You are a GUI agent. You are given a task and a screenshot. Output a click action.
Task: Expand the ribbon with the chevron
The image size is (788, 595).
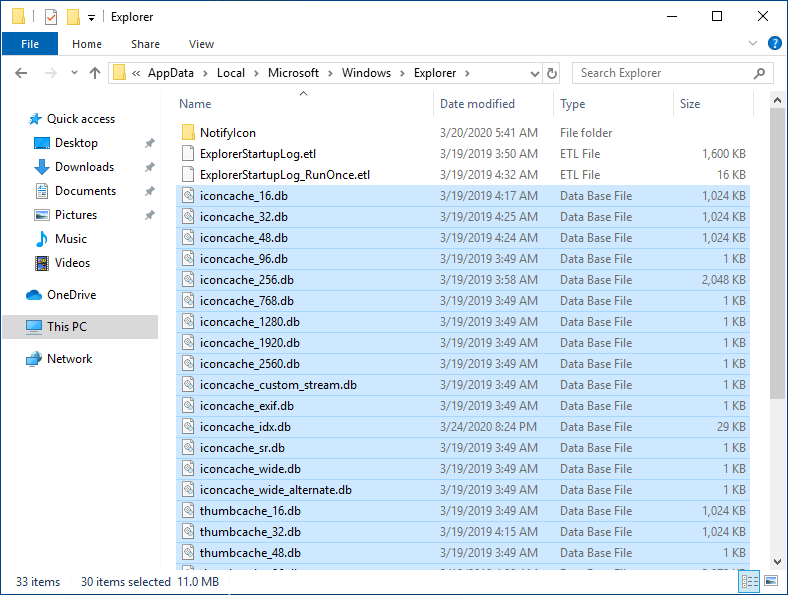coord(753,43)
